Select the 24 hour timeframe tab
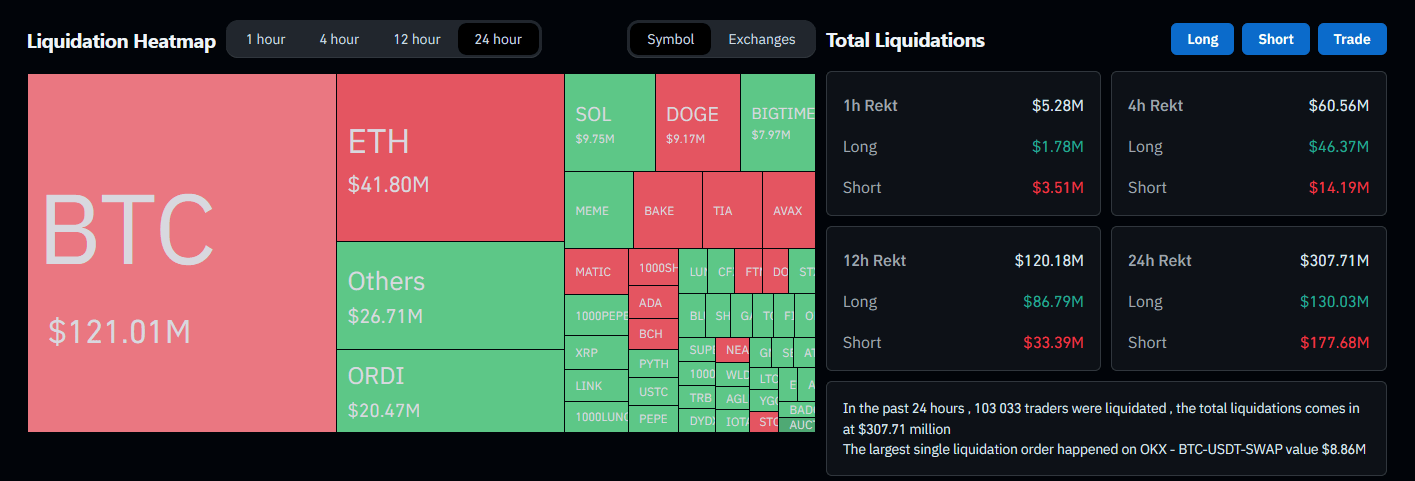 [x=498, y=39]
